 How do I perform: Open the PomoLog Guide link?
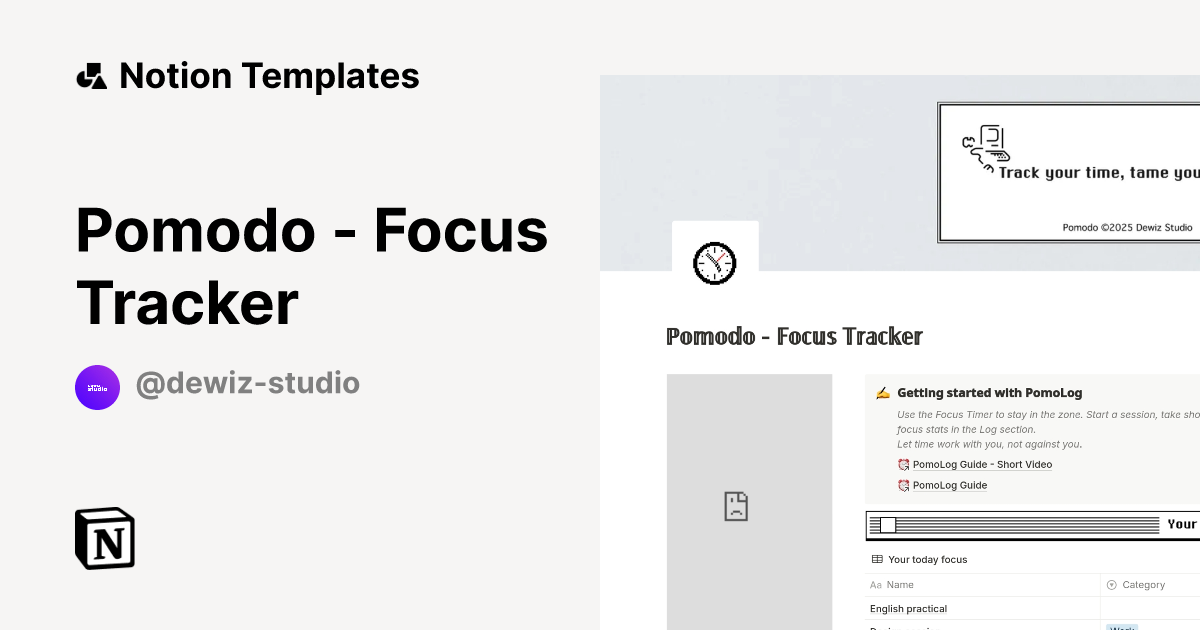949,485
